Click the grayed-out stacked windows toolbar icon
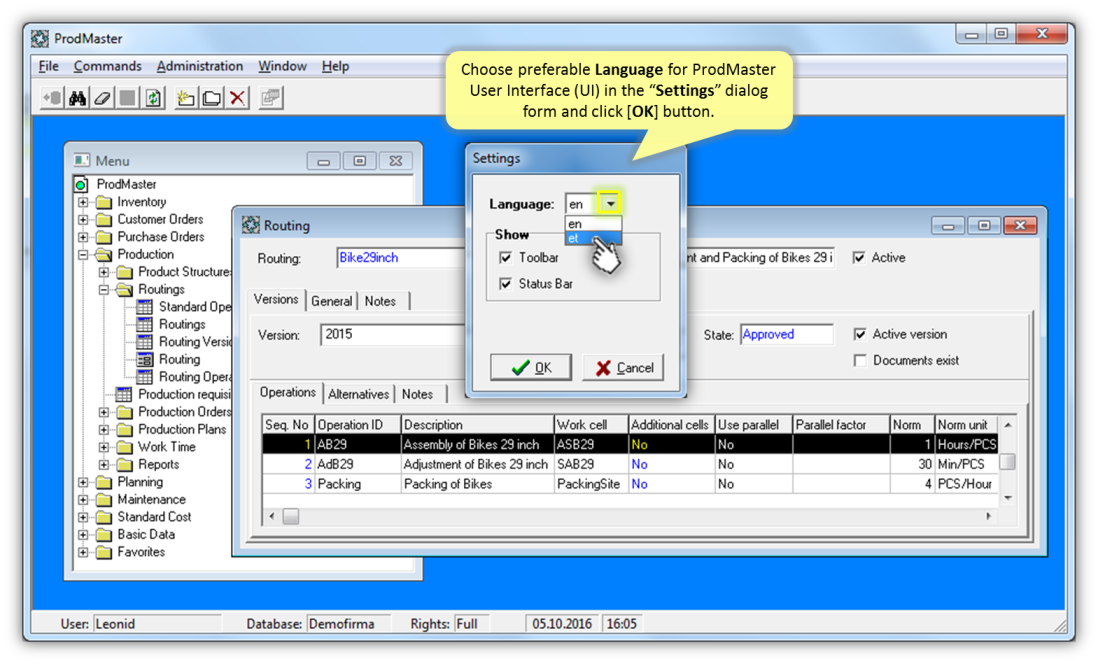This screenshot has width=1098, height=664. click(x=270, y=98)
